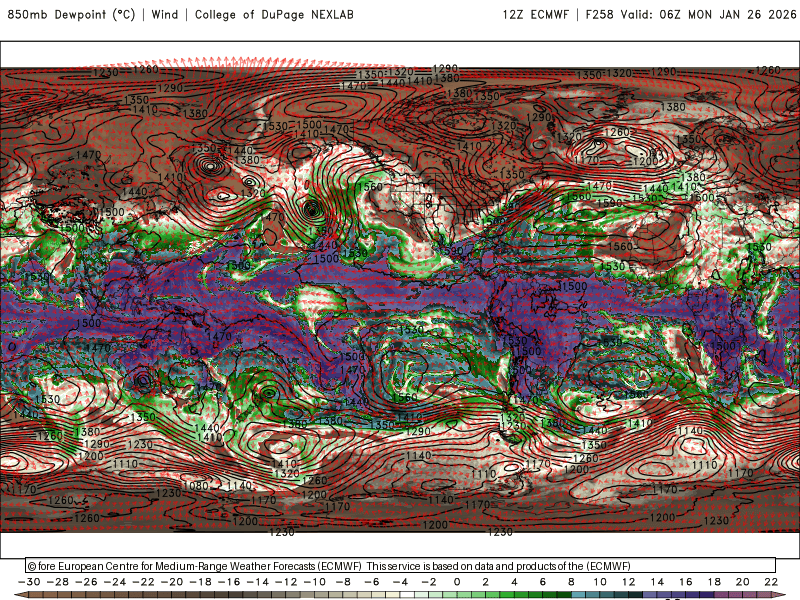800x600 pixels.
Task: Click the 20 value on the dewpoint scale
Action: point(743,582)
